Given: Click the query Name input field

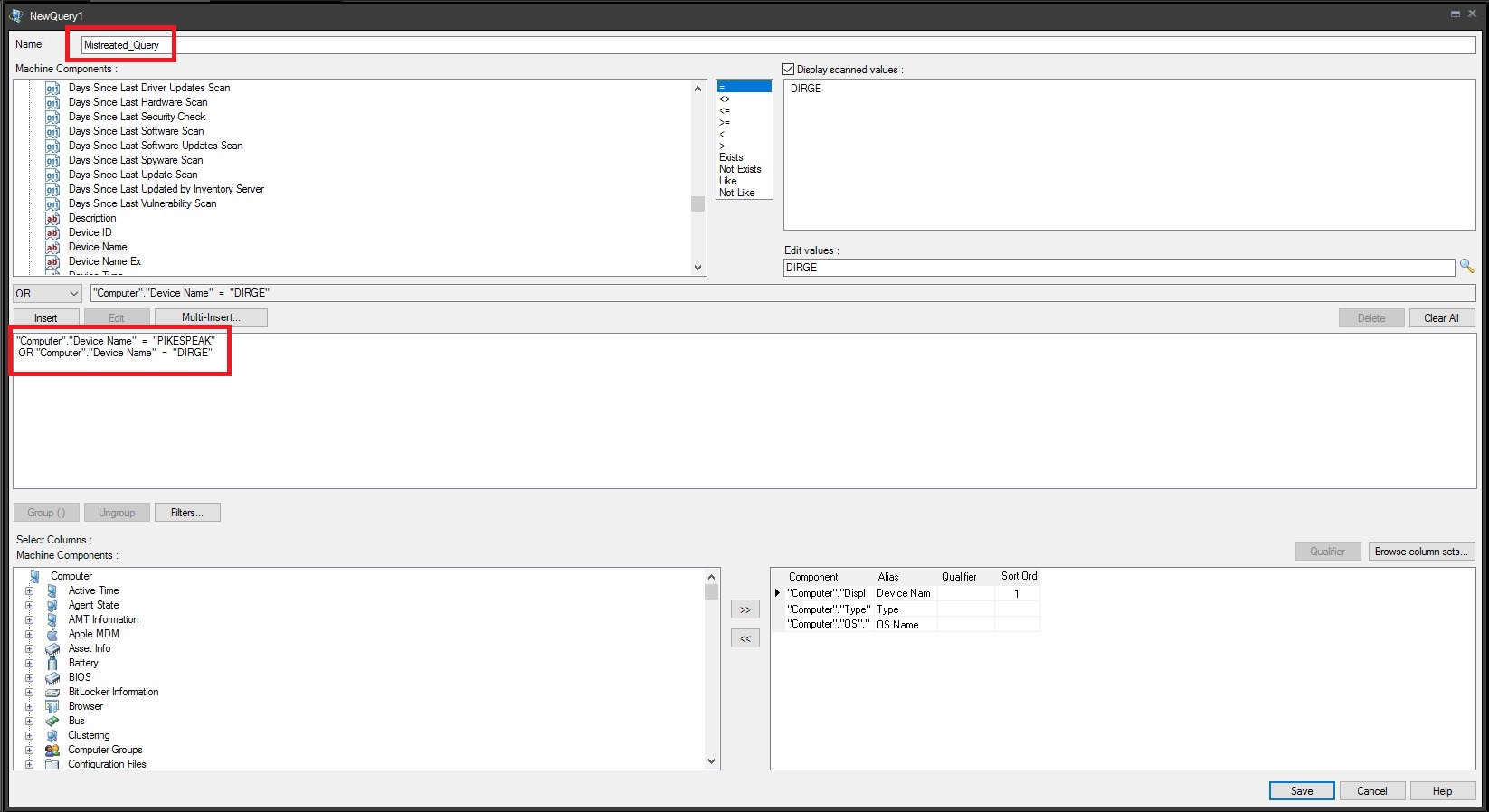Looking at the screenshot, I should click(778, 45).
